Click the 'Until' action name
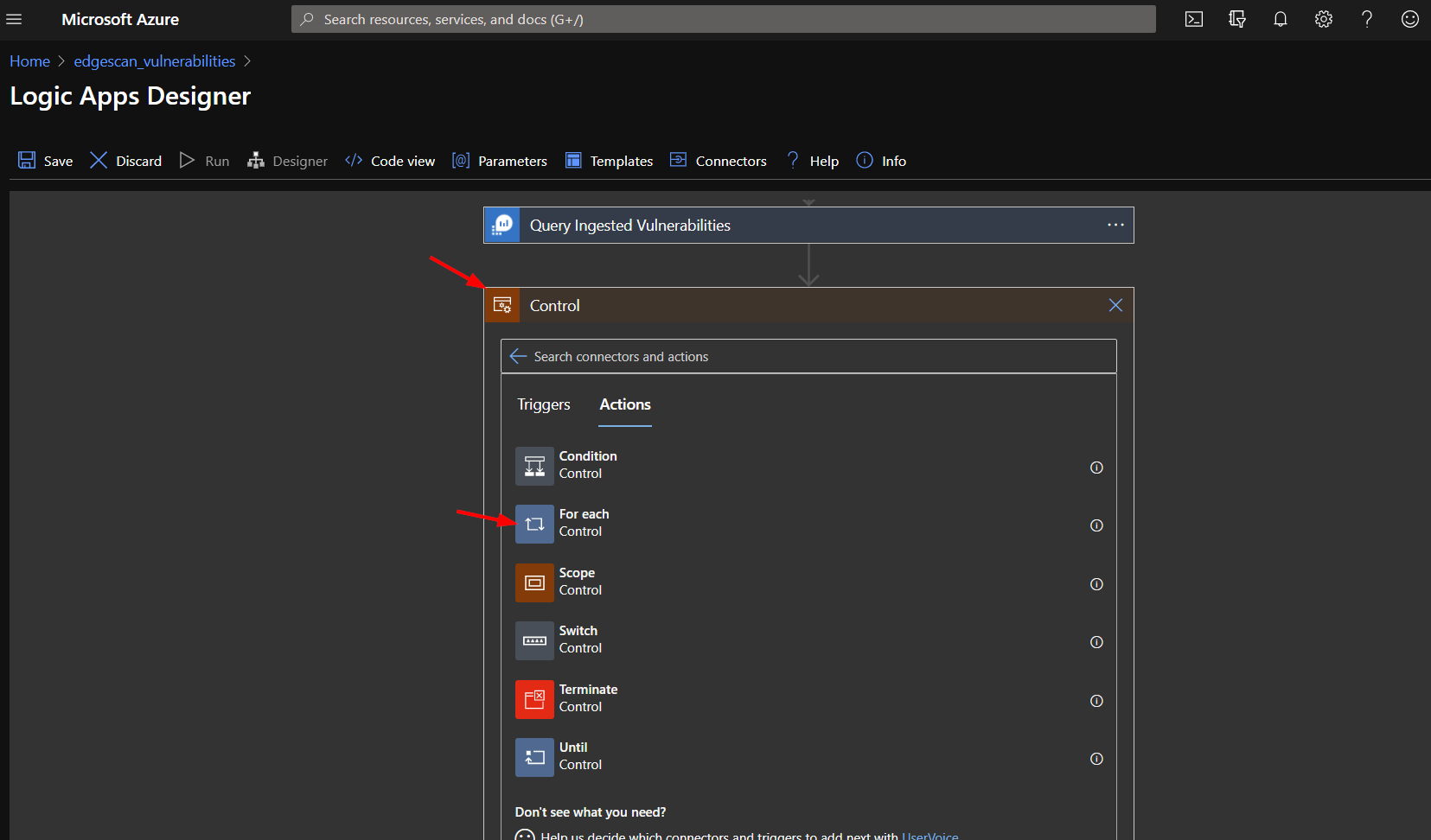This screenshot has width=1431, height=840. click(x=573, y=748)
